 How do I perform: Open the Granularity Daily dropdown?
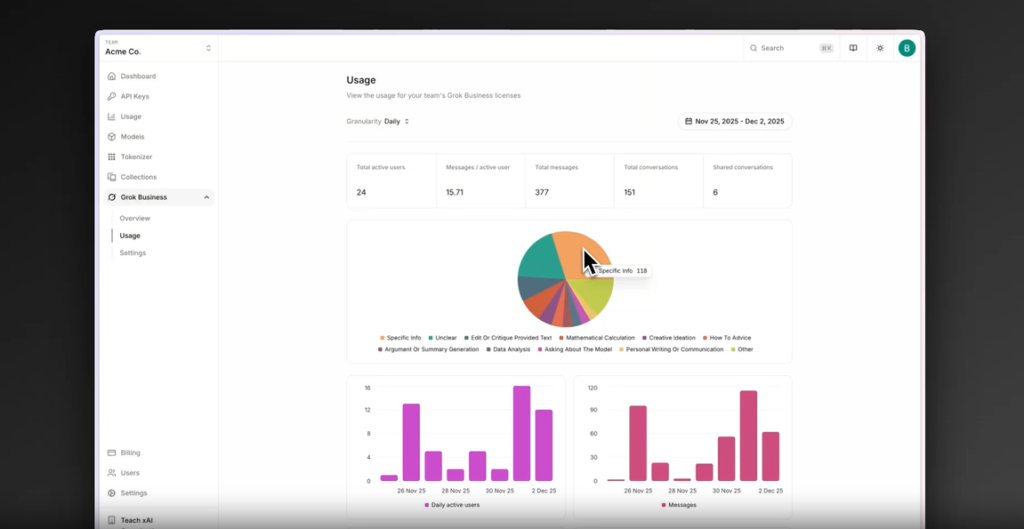click(x=397, y=121)
